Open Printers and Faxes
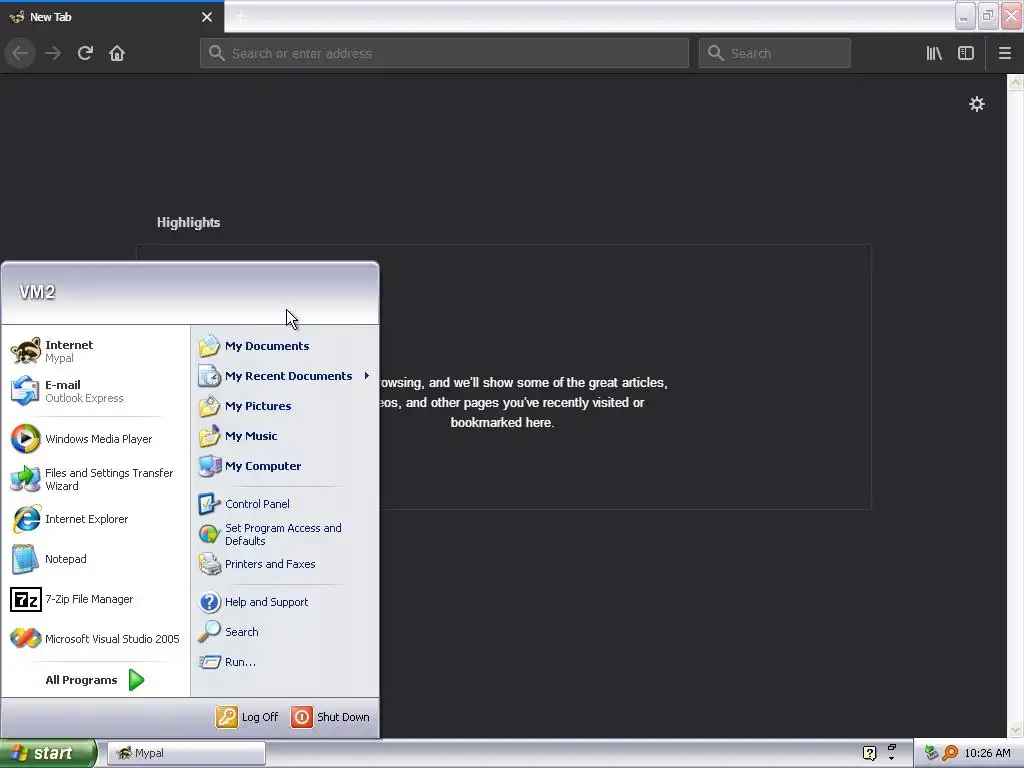Viewport: 1024px width, 768px height. click(x=285, y=564)
